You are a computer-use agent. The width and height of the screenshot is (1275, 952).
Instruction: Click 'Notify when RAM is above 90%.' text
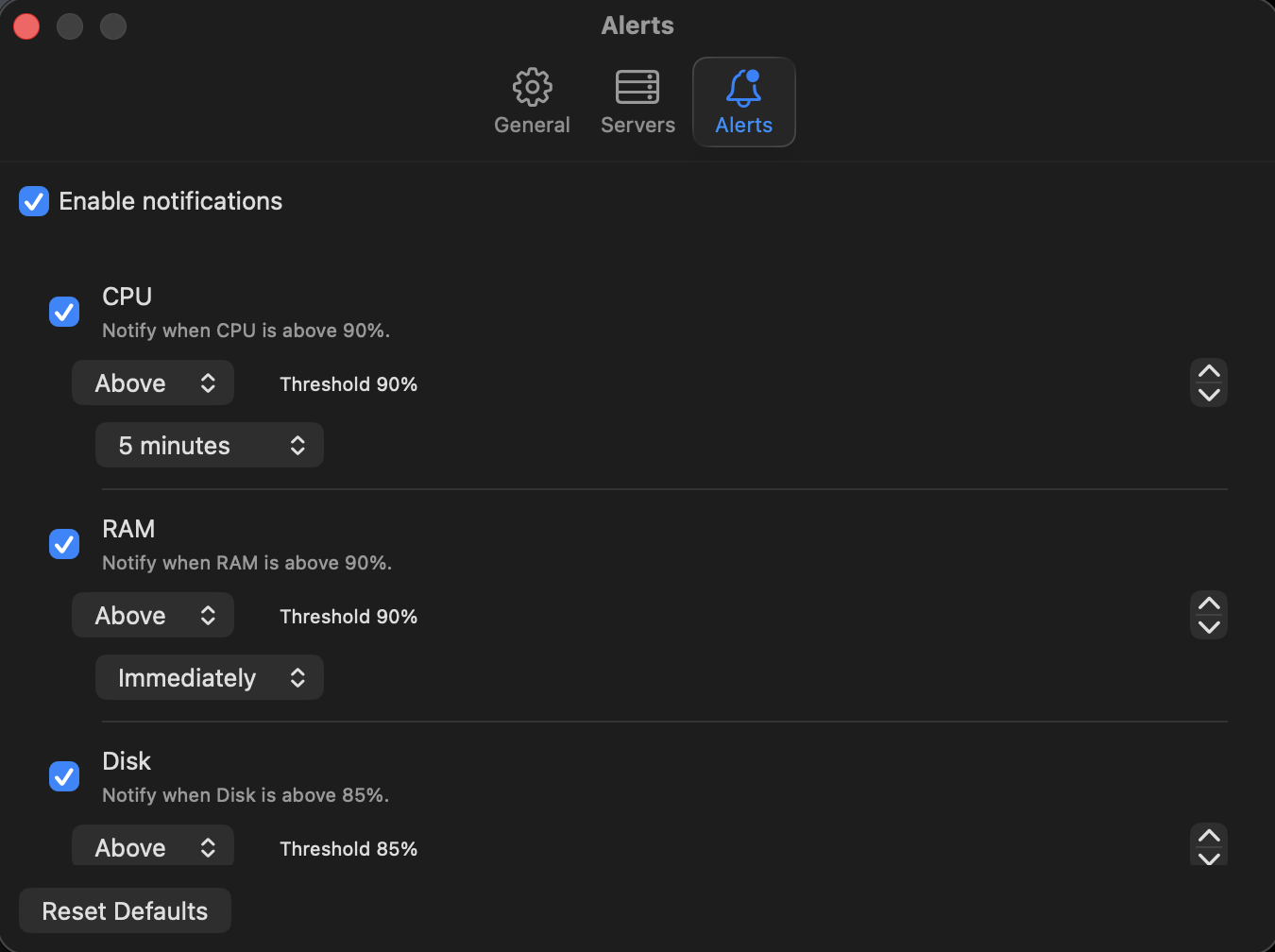(247, 563)
